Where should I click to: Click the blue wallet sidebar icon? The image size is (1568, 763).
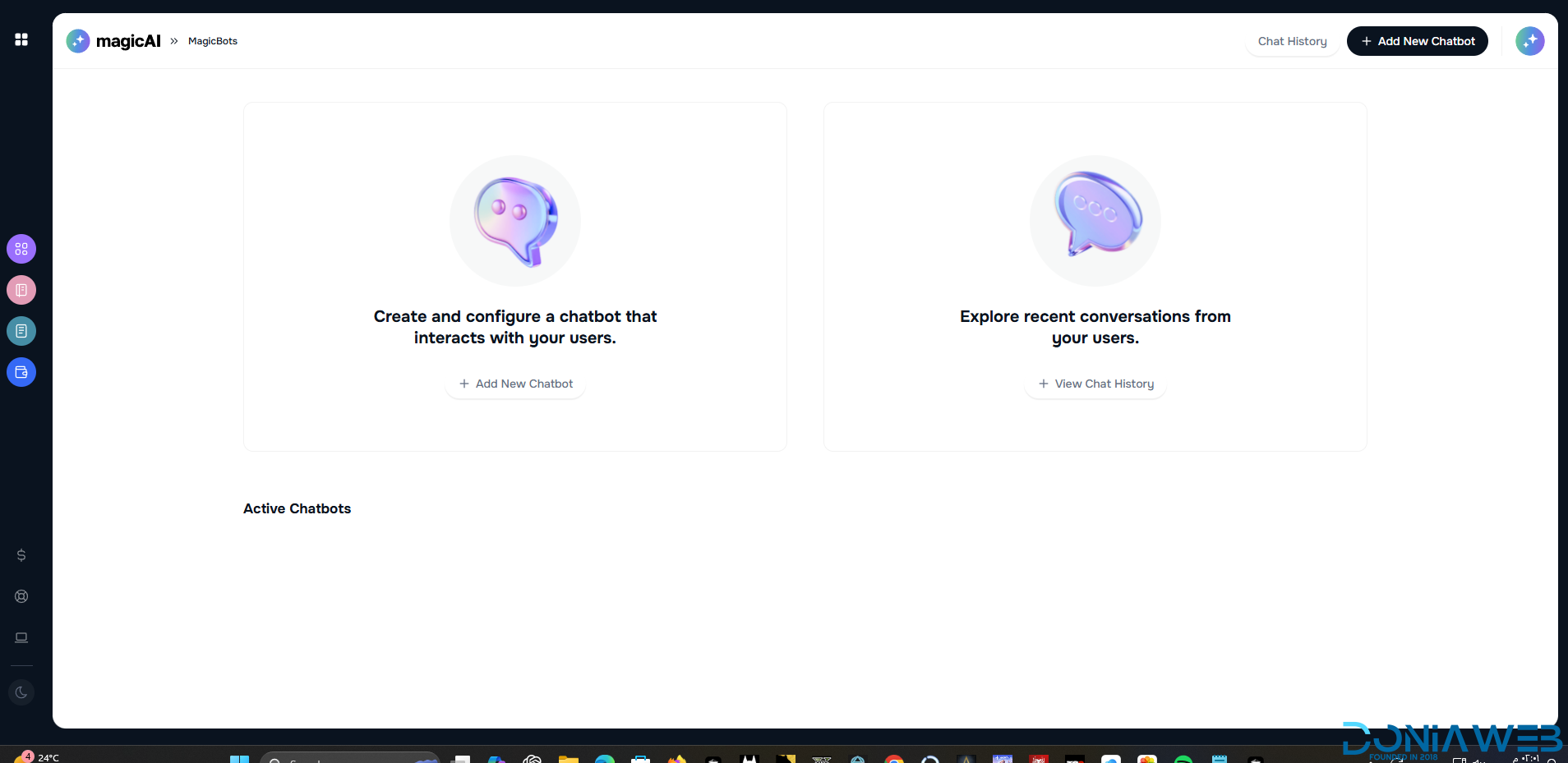coord(21,372)
